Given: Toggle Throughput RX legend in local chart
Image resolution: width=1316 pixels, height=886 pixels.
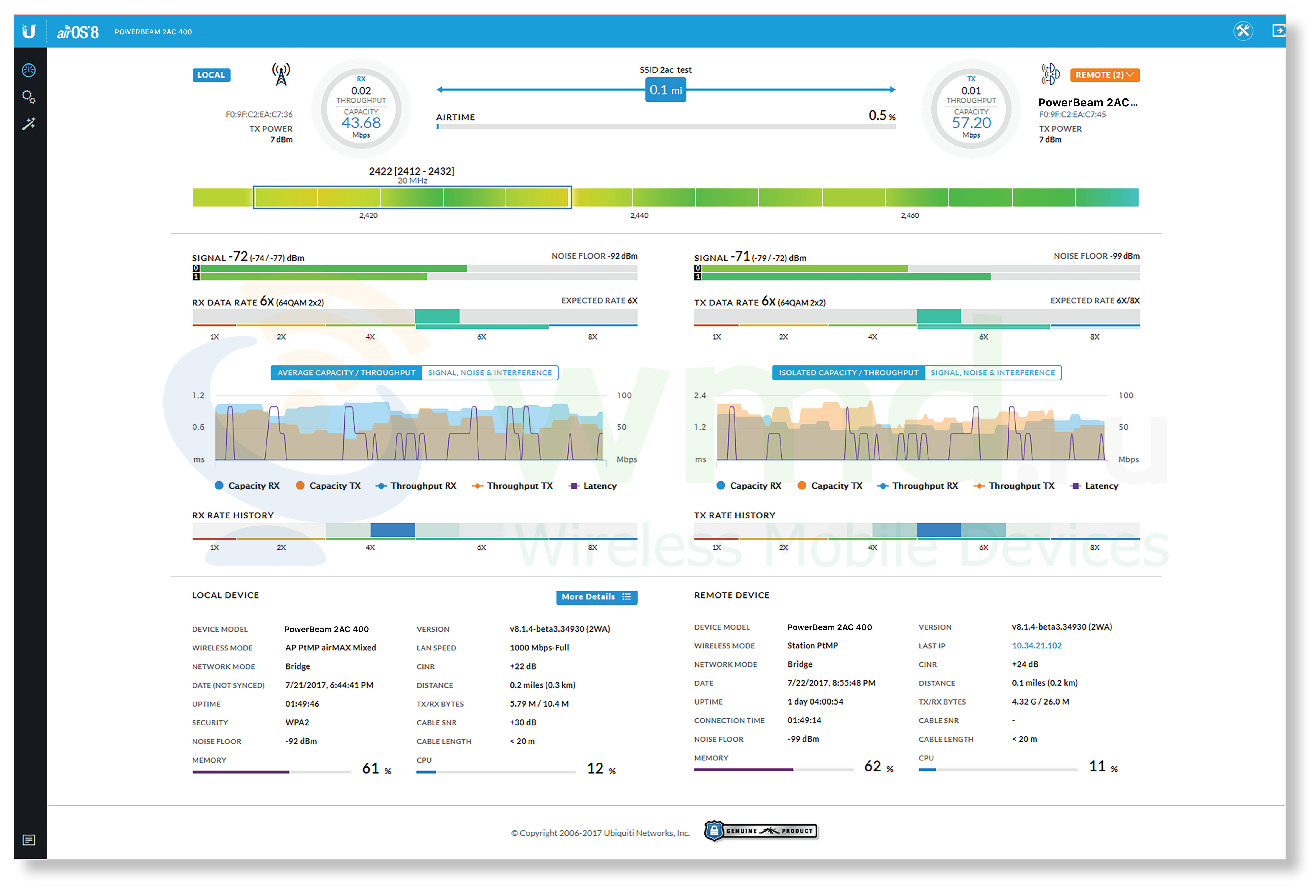Looking at the screenshot, I should 416,486.
